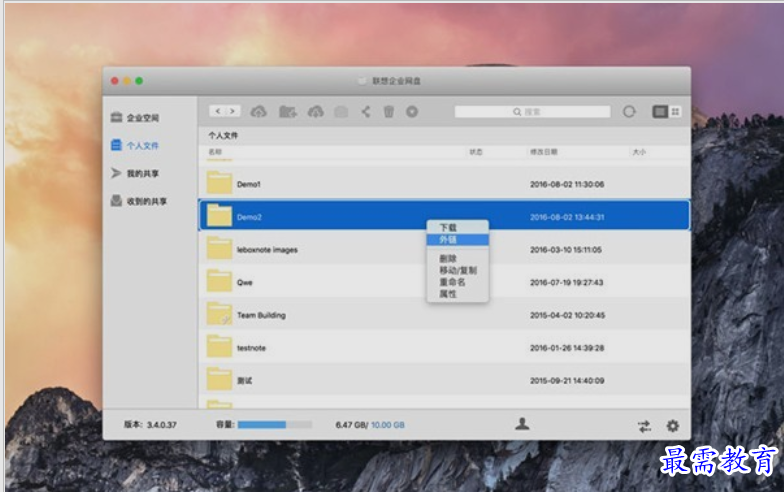Image resolution: width=784 pixels, height=492 pixels.
Task: Click the Demo1 folder name
Action: click(248, 184)
